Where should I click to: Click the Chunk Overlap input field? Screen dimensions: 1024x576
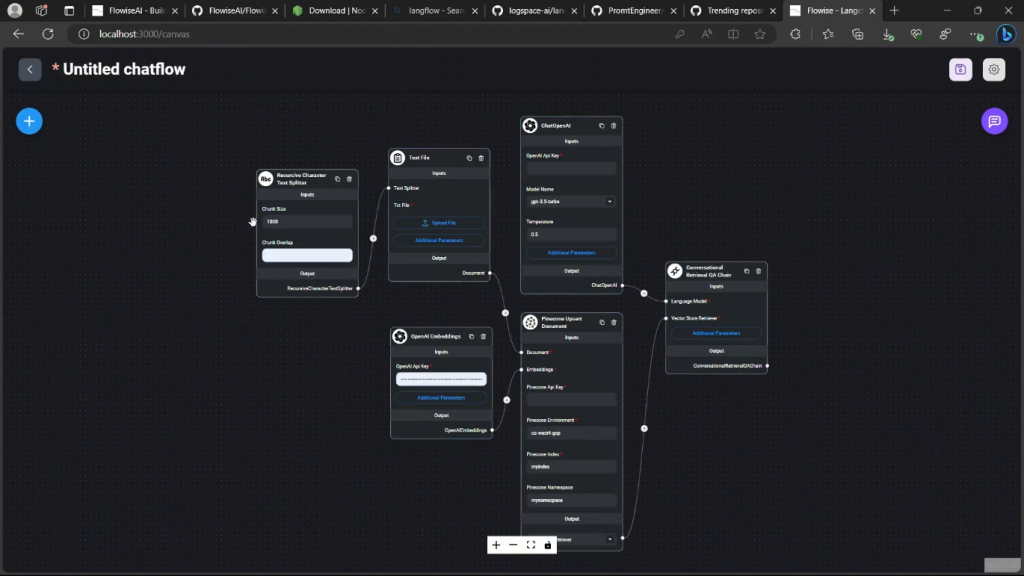(307, 255)
